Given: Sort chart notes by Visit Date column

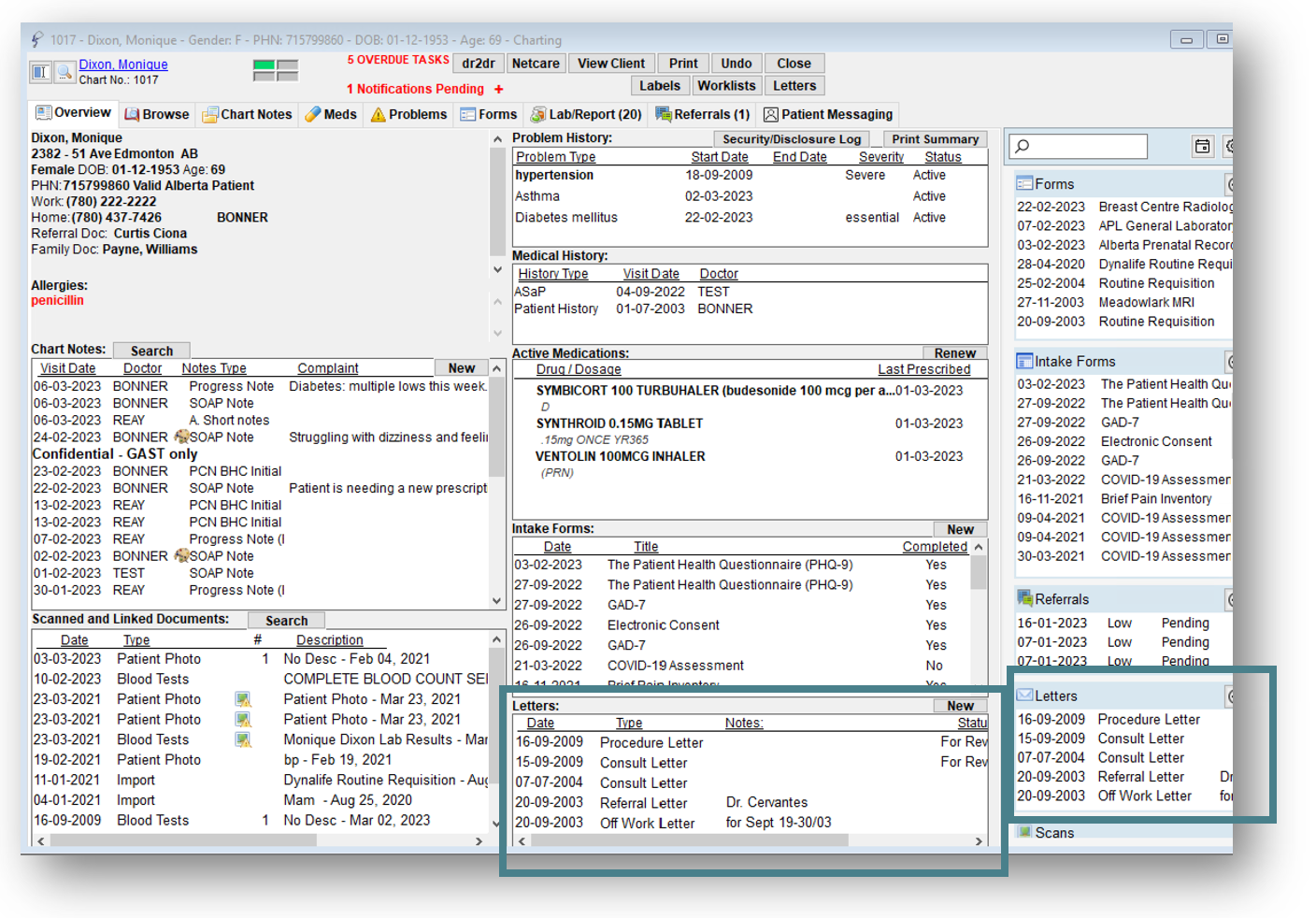Looking at the screenshot, I should coord(67,368).
